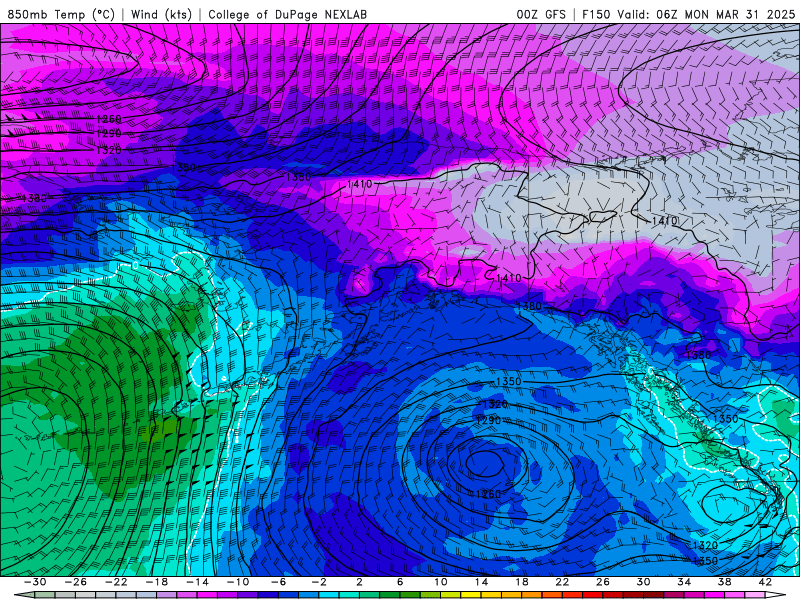
Task: Click the 10 colorbar label
Action: click(441, 582)
